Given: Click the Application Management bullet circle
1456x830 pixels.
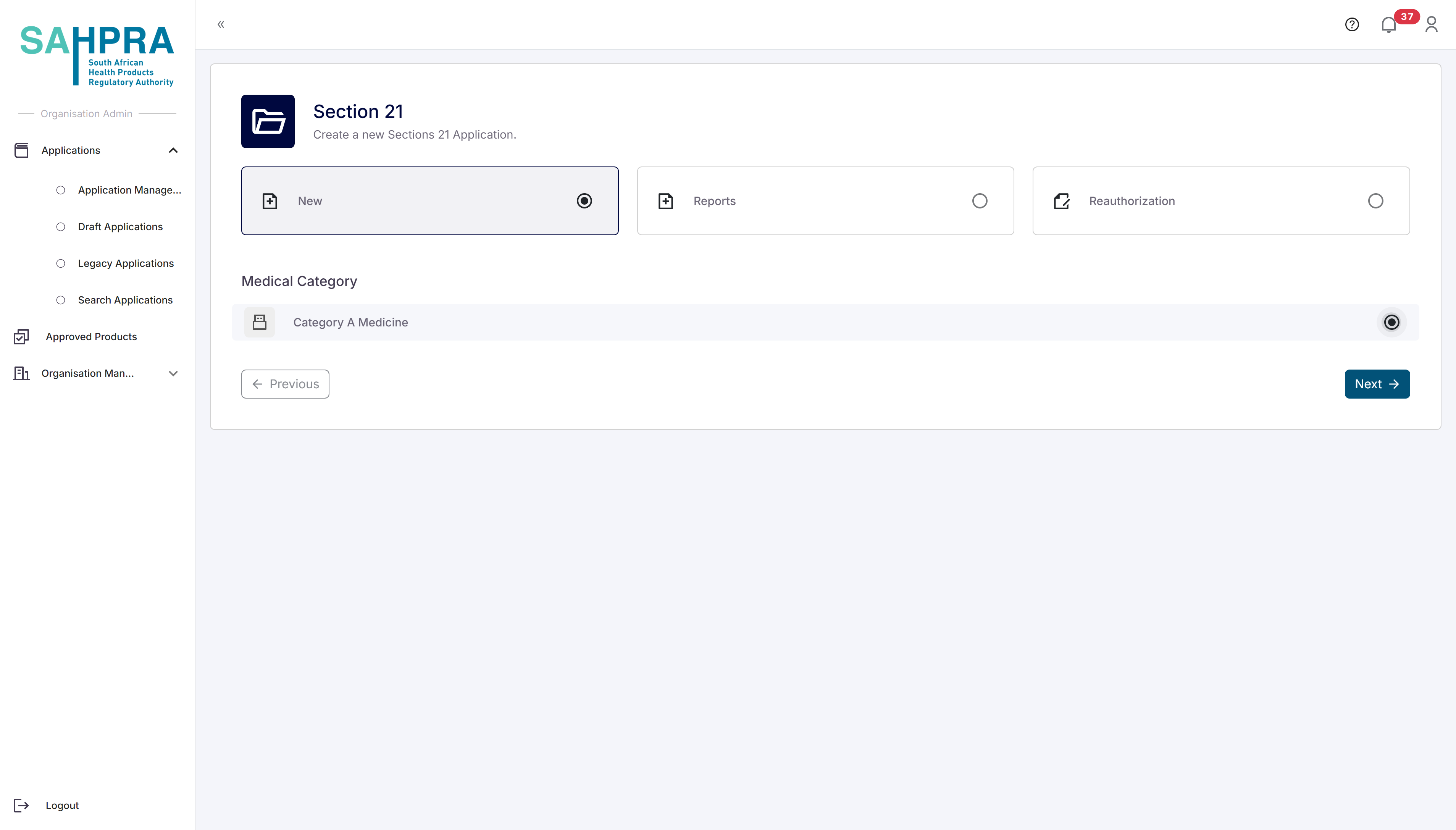Looking at the screenshot, I should [60, 190].
